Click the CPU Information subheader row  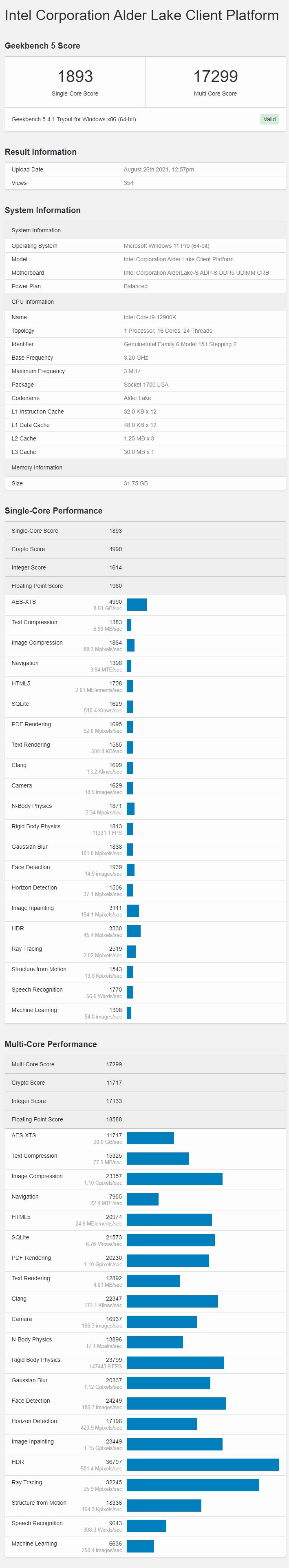tap(145, 301)
